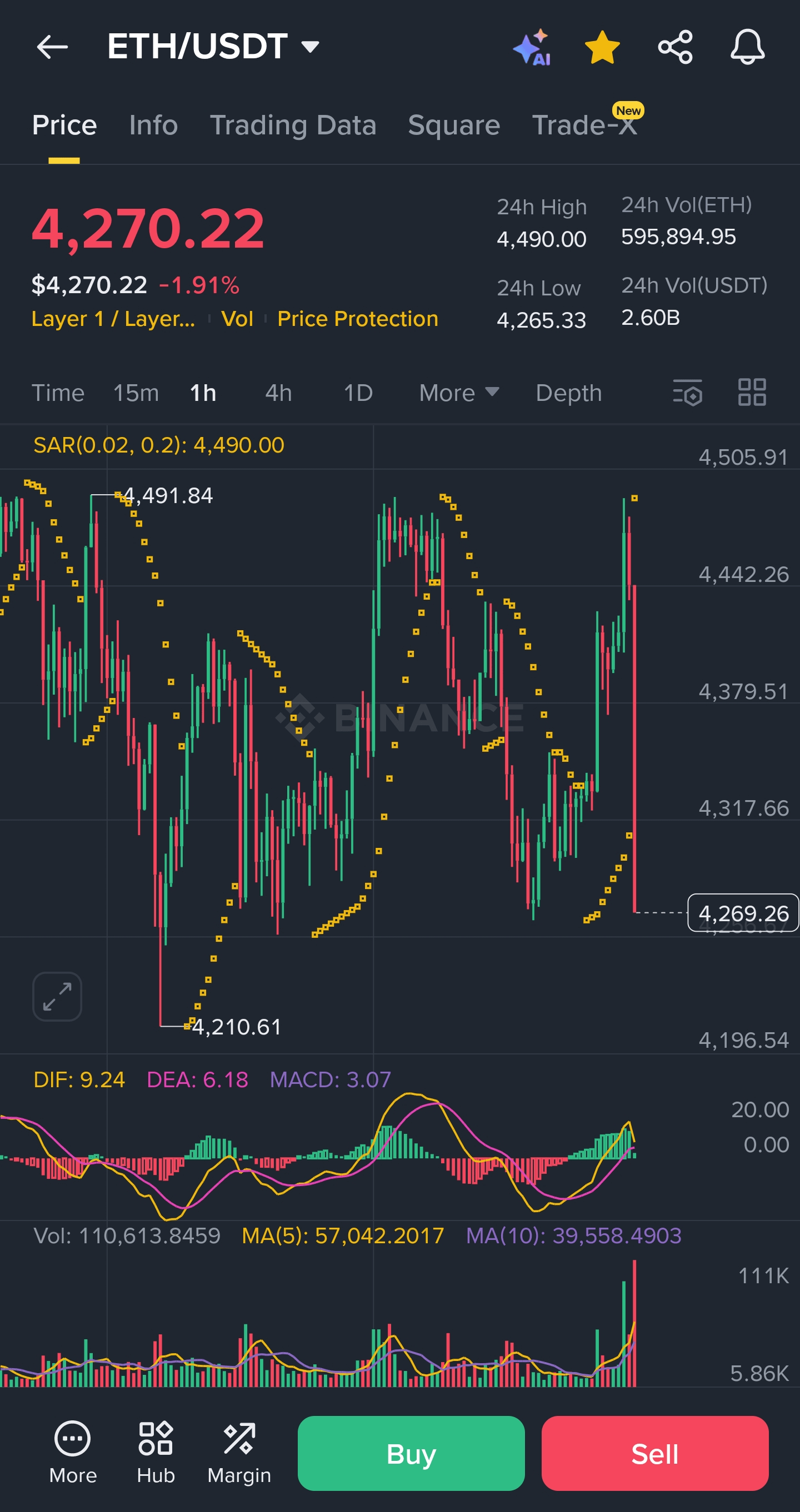The image size is (800, 1512).
Task: Tap the 4,270.22 last price
Action: (x=148, y=228)
